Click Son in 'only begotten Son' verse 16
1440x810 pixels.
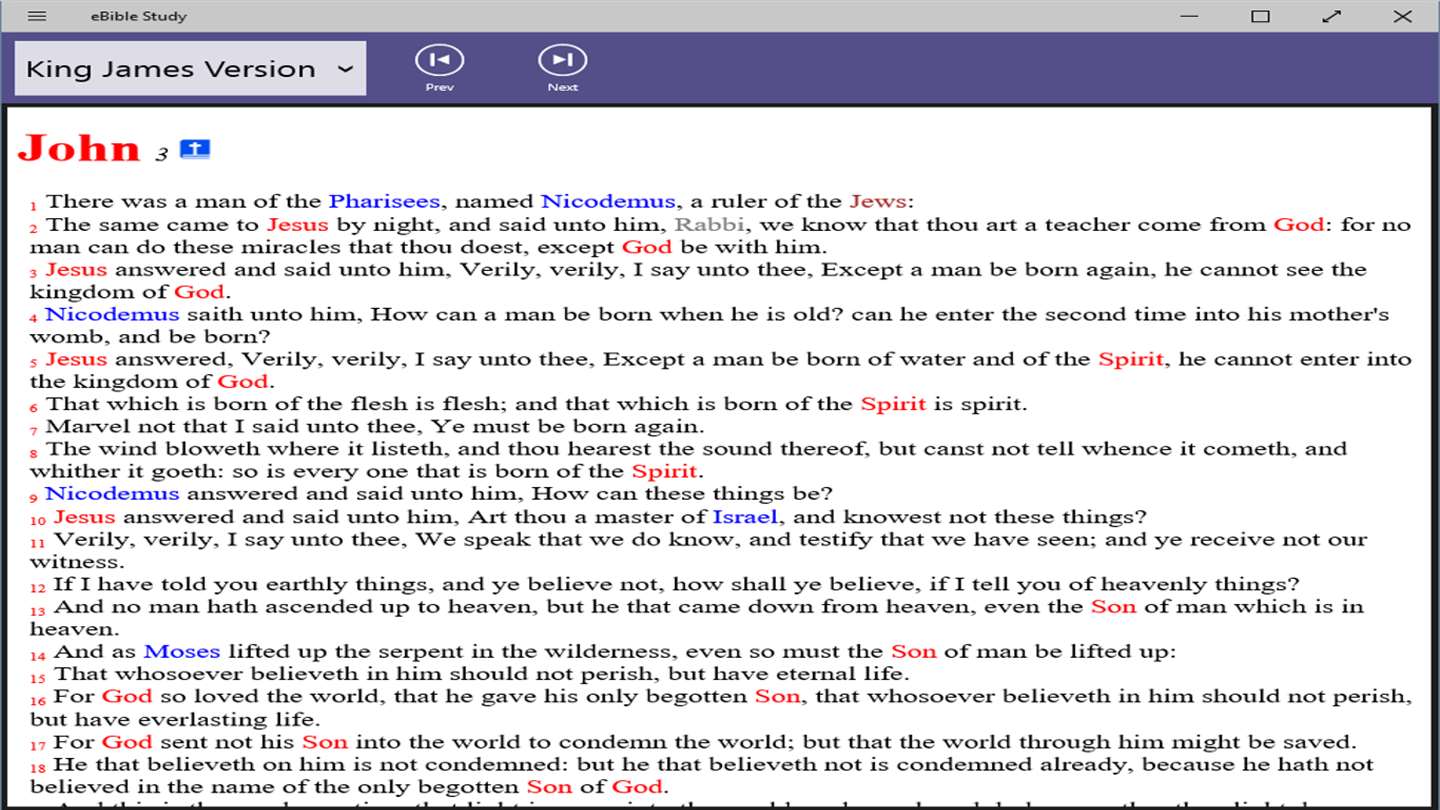777,697
